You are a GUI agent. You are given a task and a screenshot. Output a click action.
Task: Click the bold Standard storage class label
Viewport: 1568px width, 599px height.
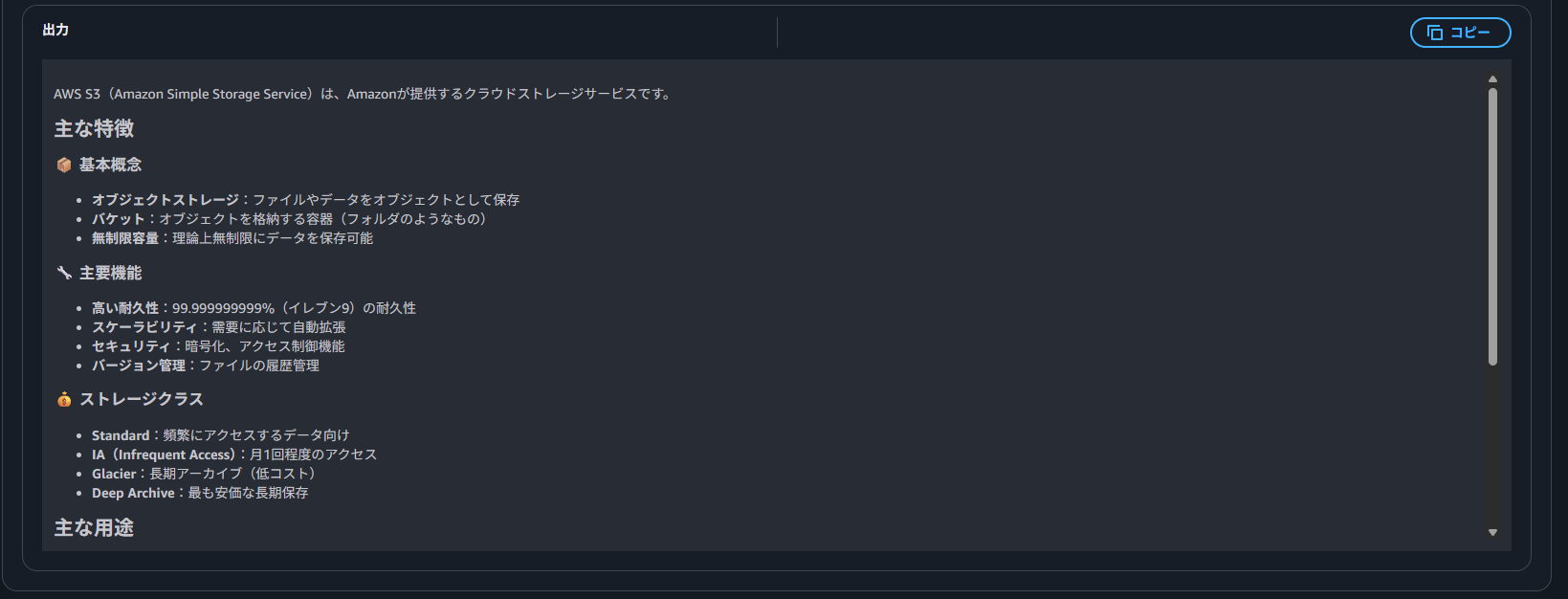coord(121,434)
